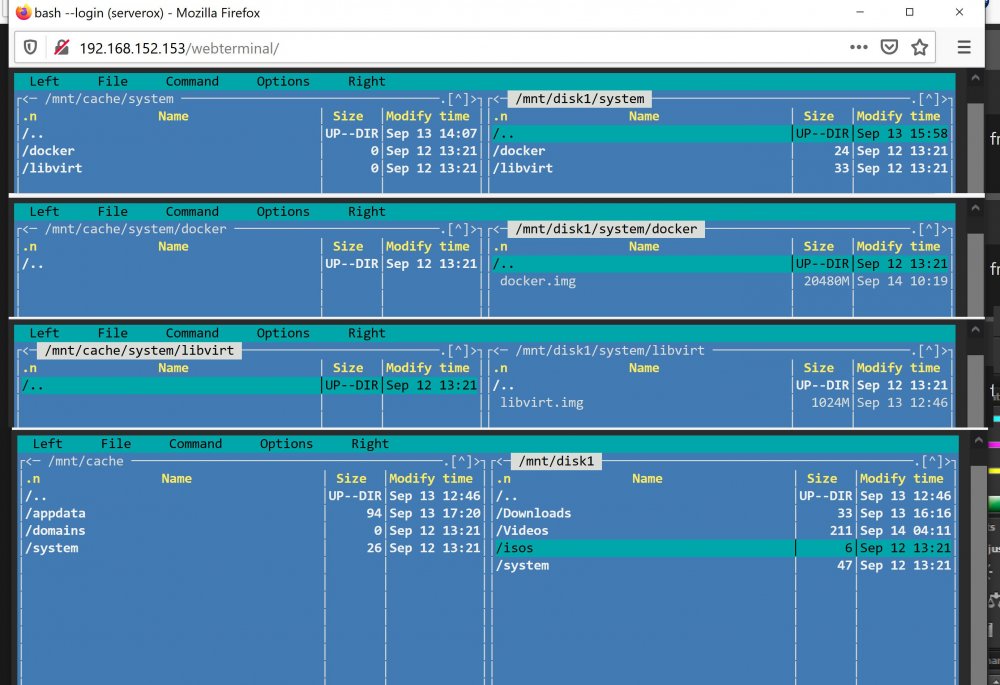Click scrollbar up arrow beside /mnt/disk1/system terminal
The width and height of the screenshot is (1000, 685).
974,78
